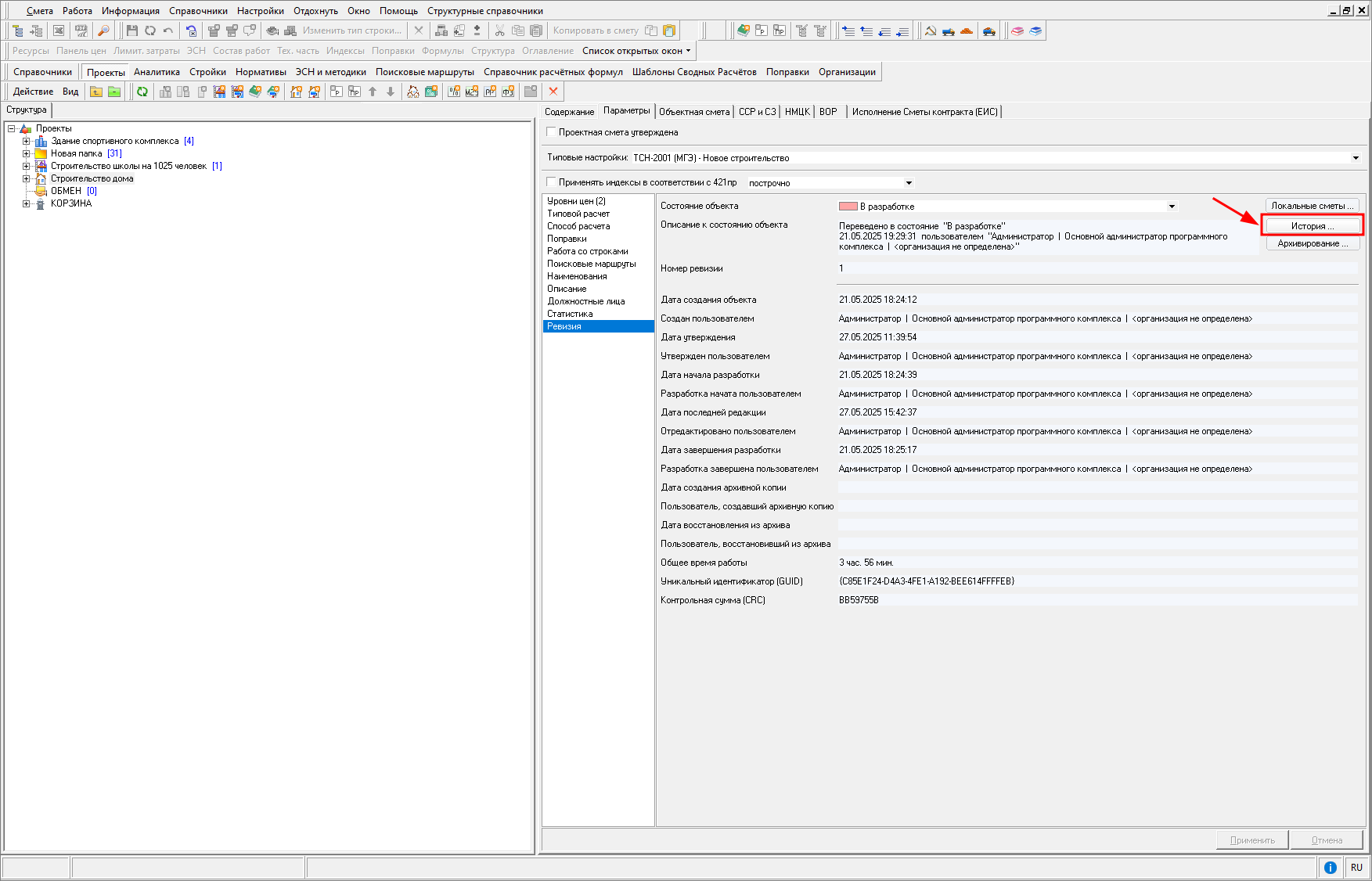The width and height of the screenshot is (1372, 881).
Task: Enable 'Применять индексы в соответствии с 421пр' checkbox
Action: 552,182
